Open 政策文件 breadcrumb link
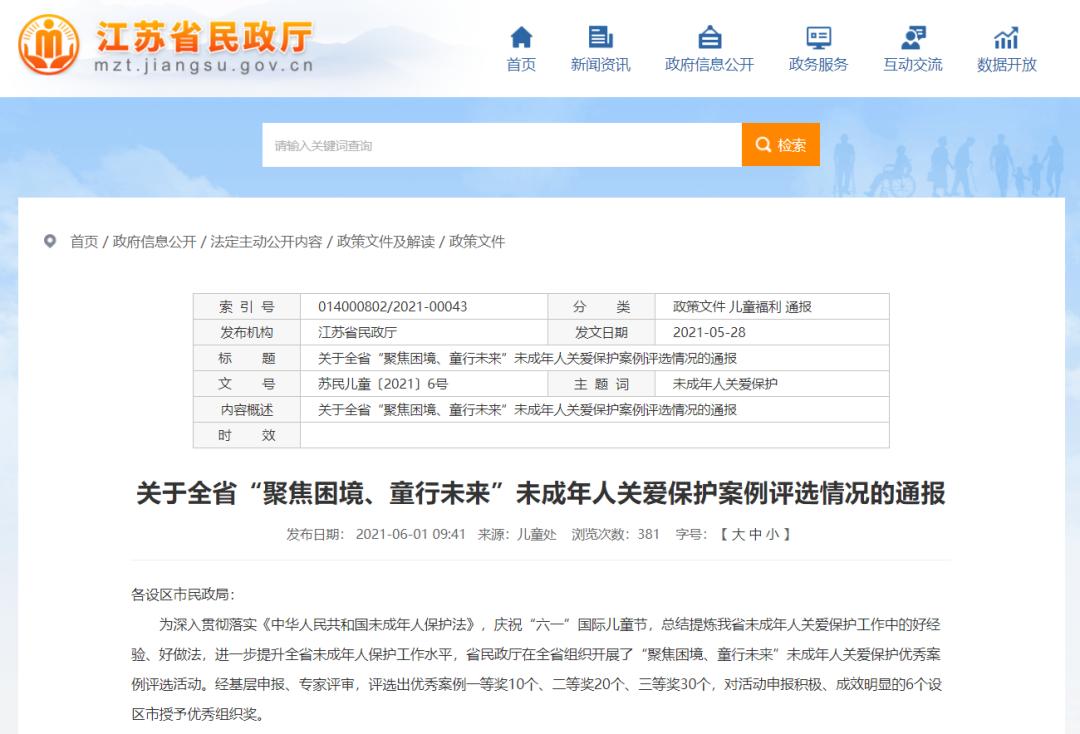This screenshot has height=734, width=1080. click(x=477, y=242)
